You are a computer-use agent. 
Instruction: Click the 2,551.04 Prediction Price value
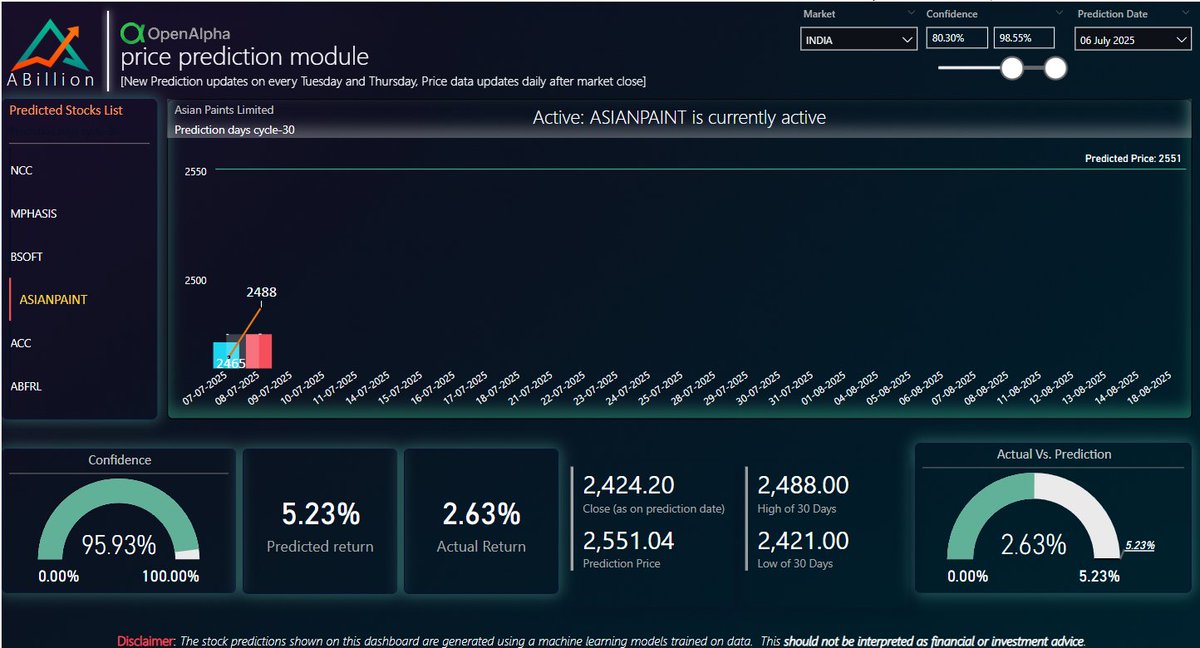click(629, 541)
